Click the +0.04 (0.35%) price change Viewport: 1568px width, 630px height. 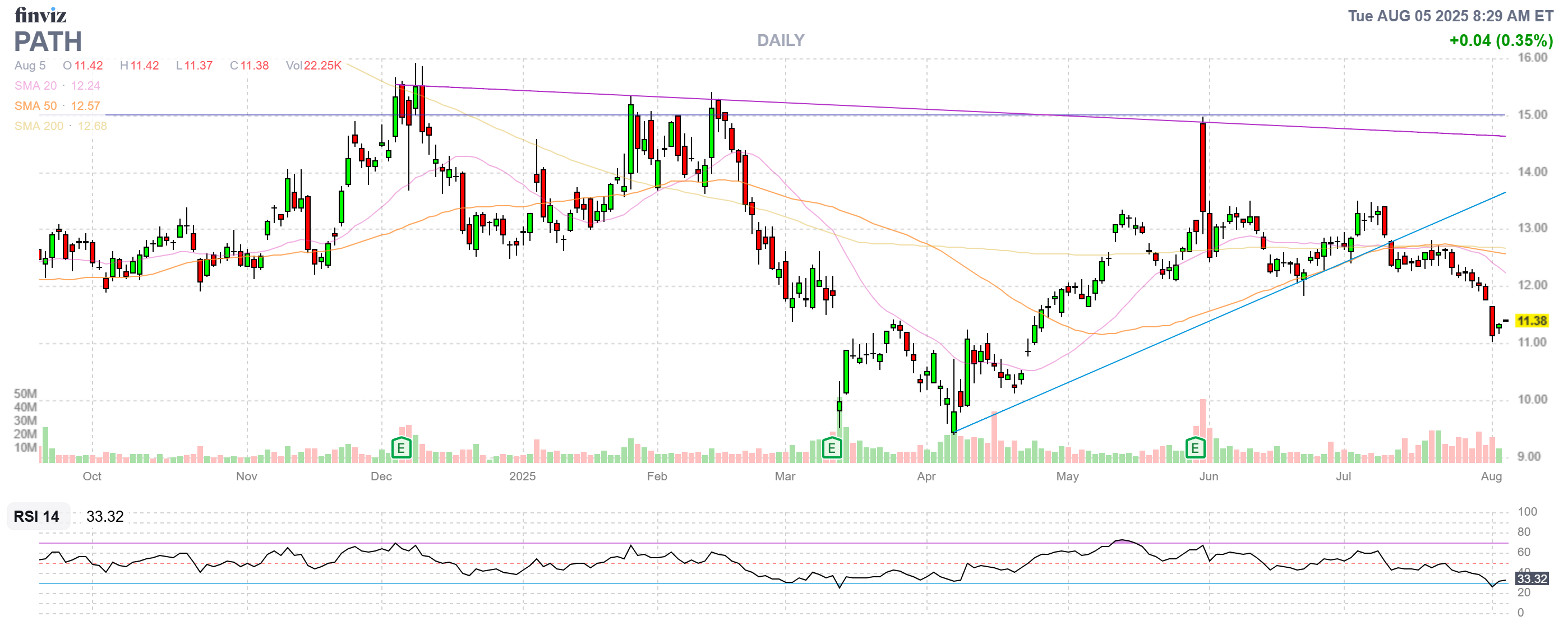point(1501,40)
